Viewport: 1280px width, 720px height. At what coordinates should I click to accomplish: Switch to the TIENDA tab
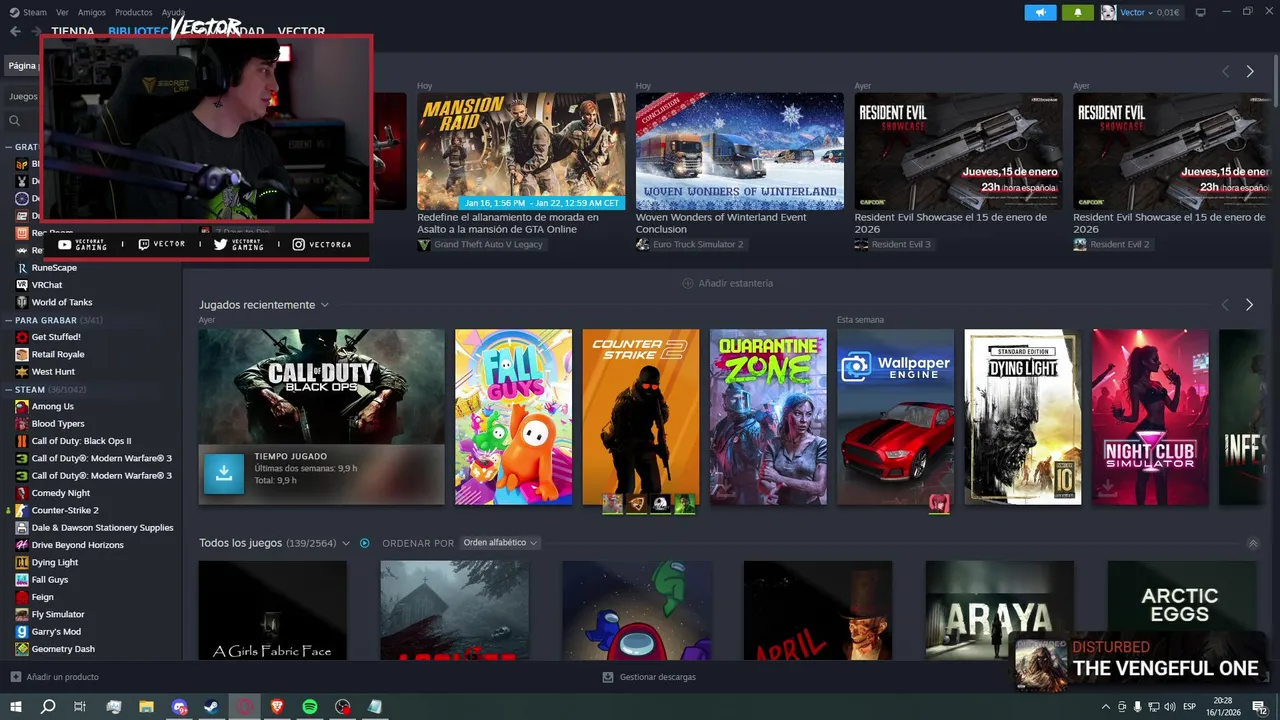click(73, 31)
